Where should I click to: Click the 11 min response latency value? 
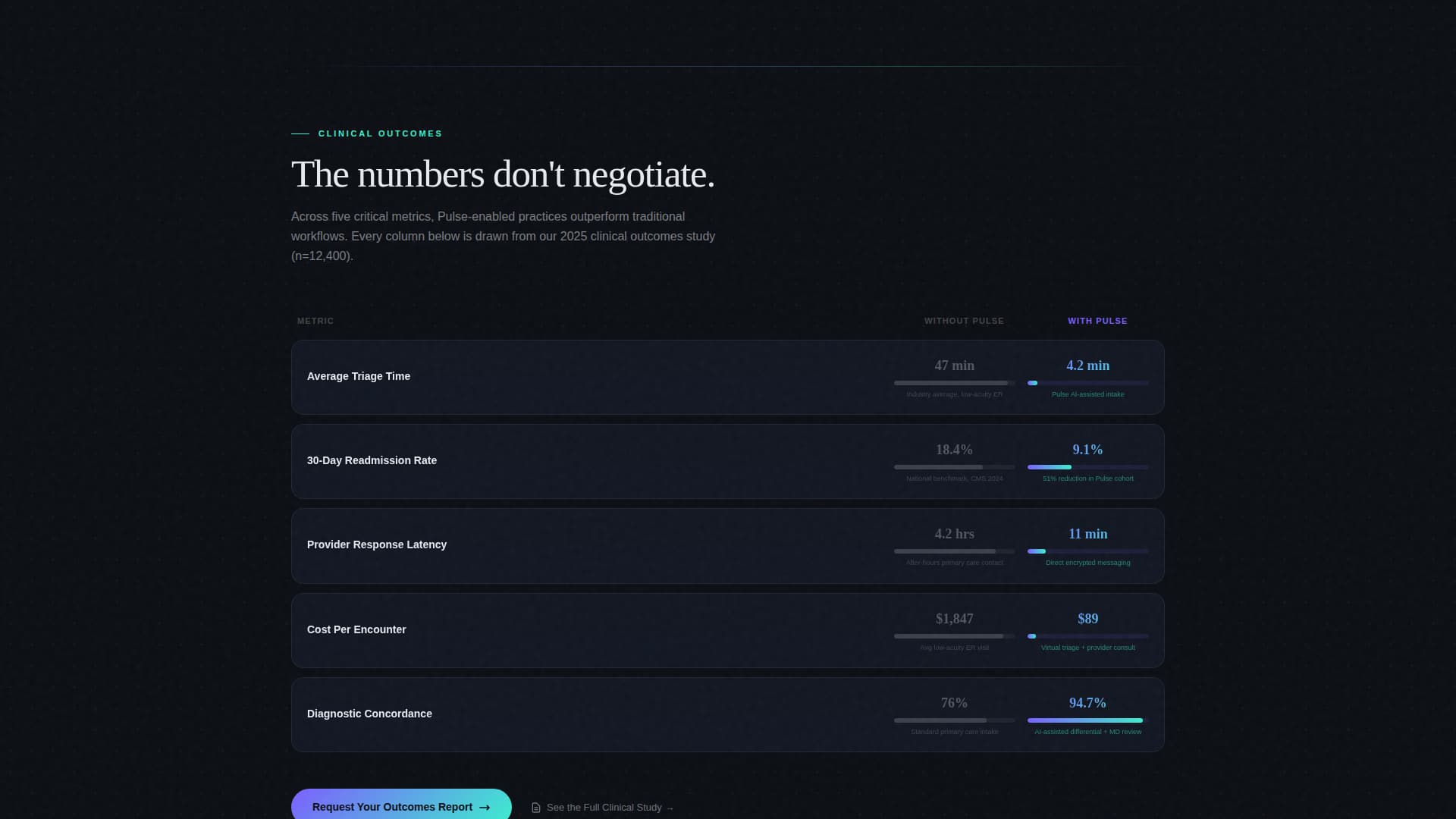pos(1087,534)
